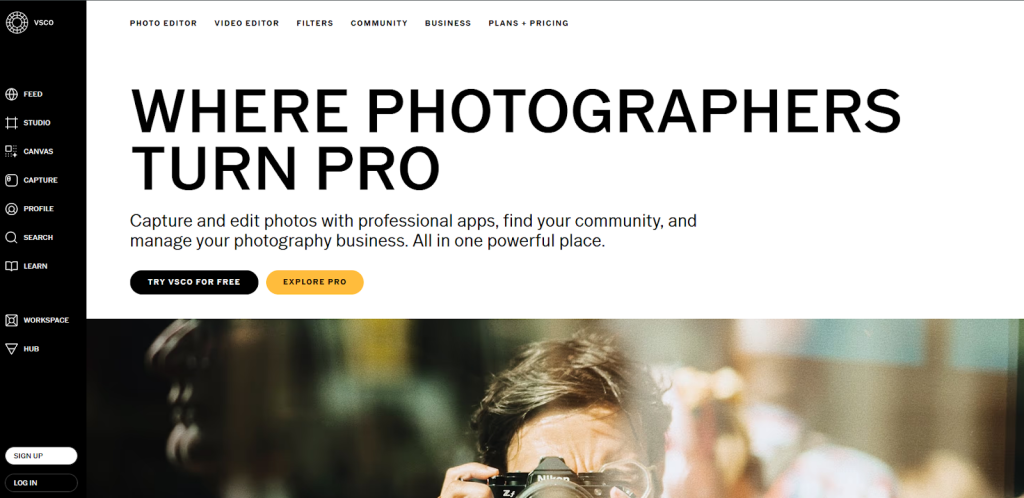The height and width of the screenshot is (498, 1024).
Task: Select Community in the top navigation
Action: (x=379, y=23)
